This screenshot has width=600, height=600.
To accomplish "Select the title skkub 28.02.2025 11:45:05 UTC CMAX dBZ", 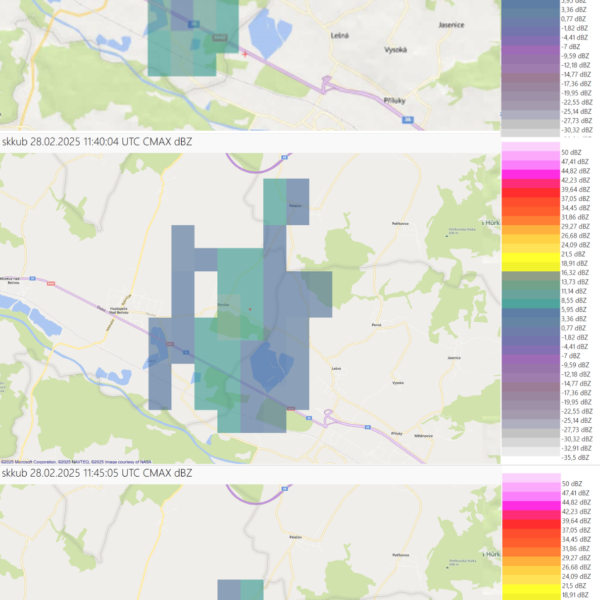I will point(97,473).
